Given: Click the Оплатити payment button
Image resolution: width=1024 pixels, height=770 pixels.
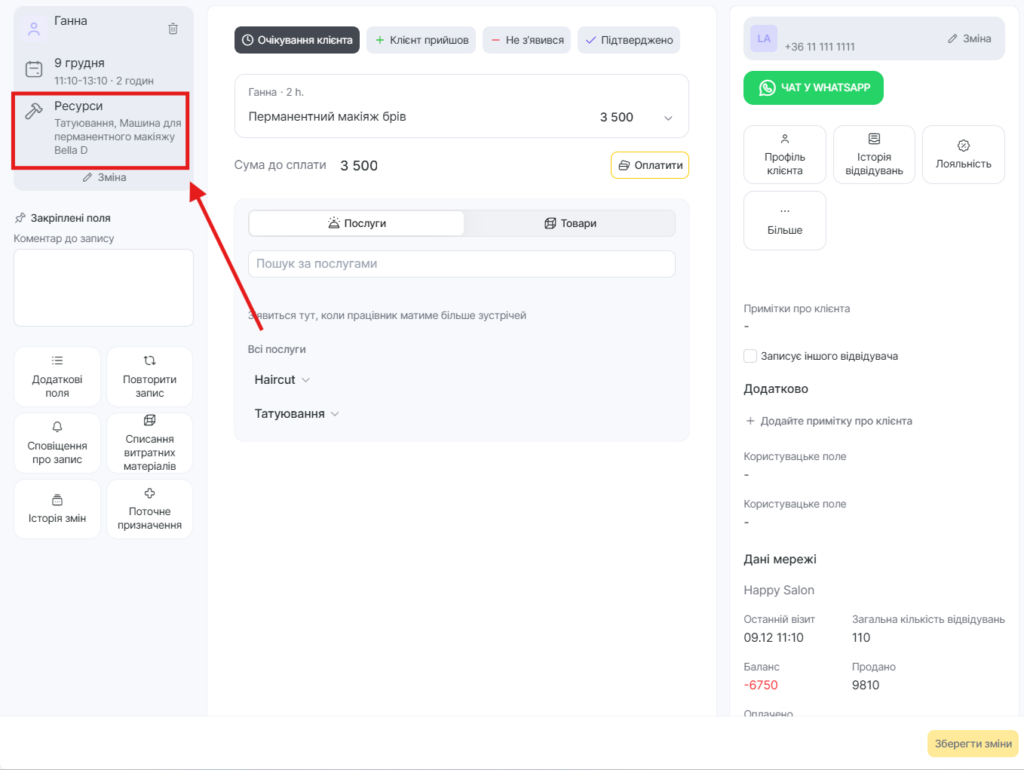Looking at the screenshot, I should tap(649, 165).
